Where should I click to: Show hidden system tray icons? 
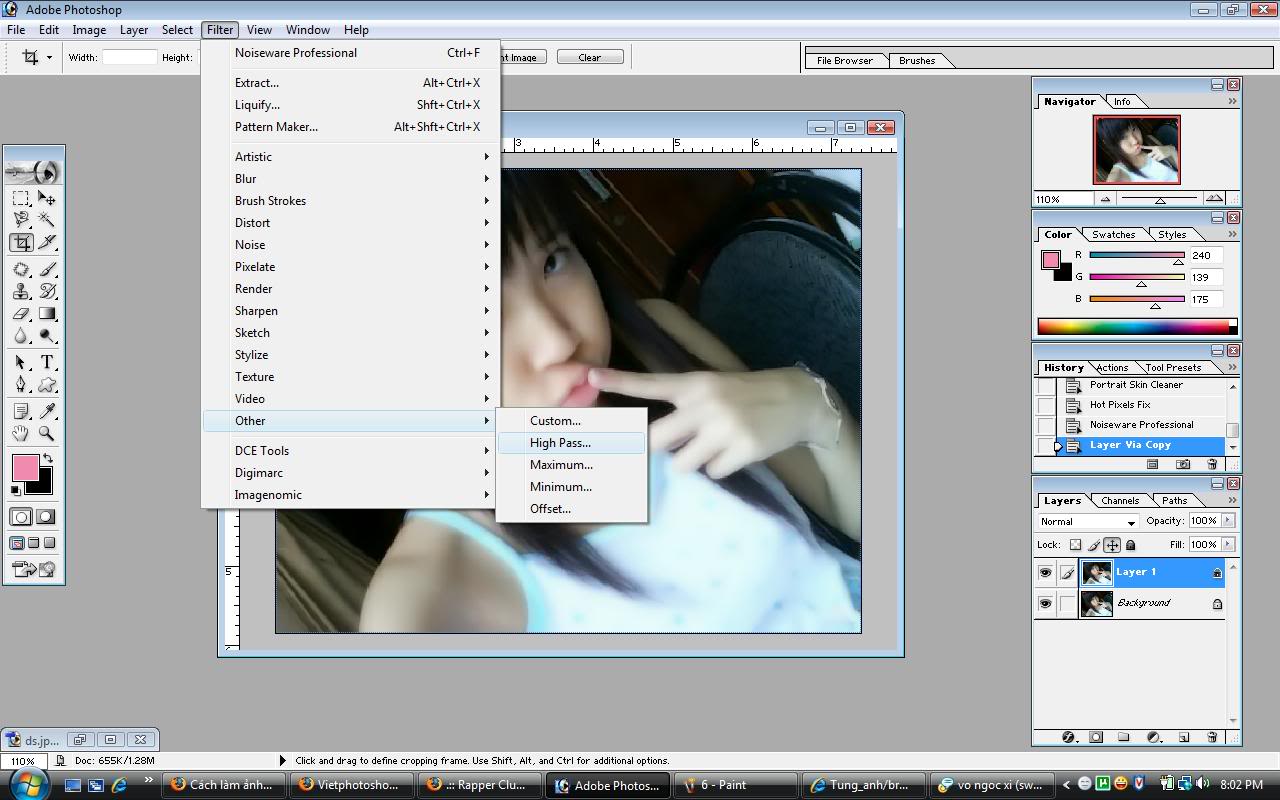pyautogui.click(x=1067, y=785)
